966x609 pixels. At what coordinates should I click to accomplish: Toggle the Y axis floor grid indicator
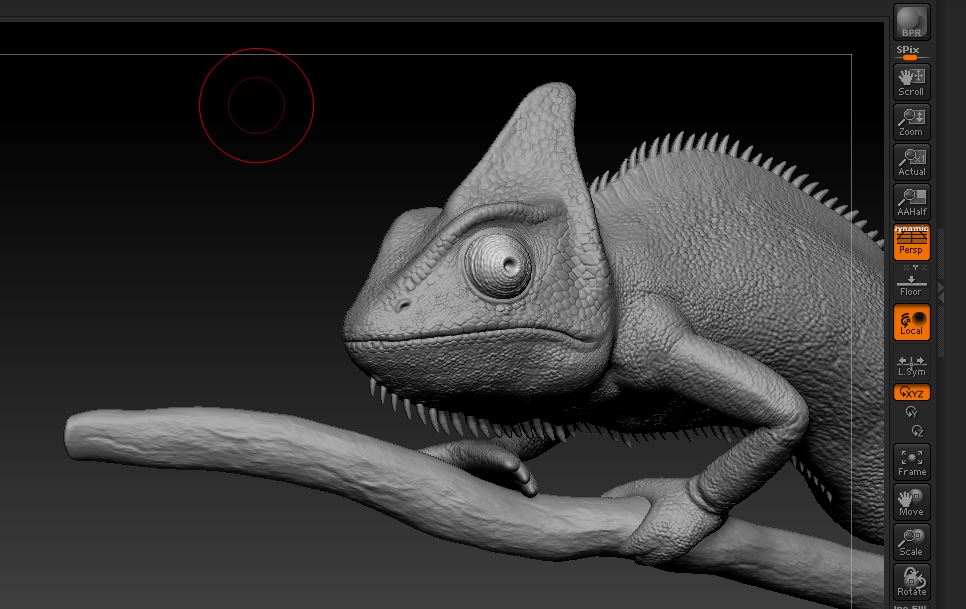click(915, 267)
